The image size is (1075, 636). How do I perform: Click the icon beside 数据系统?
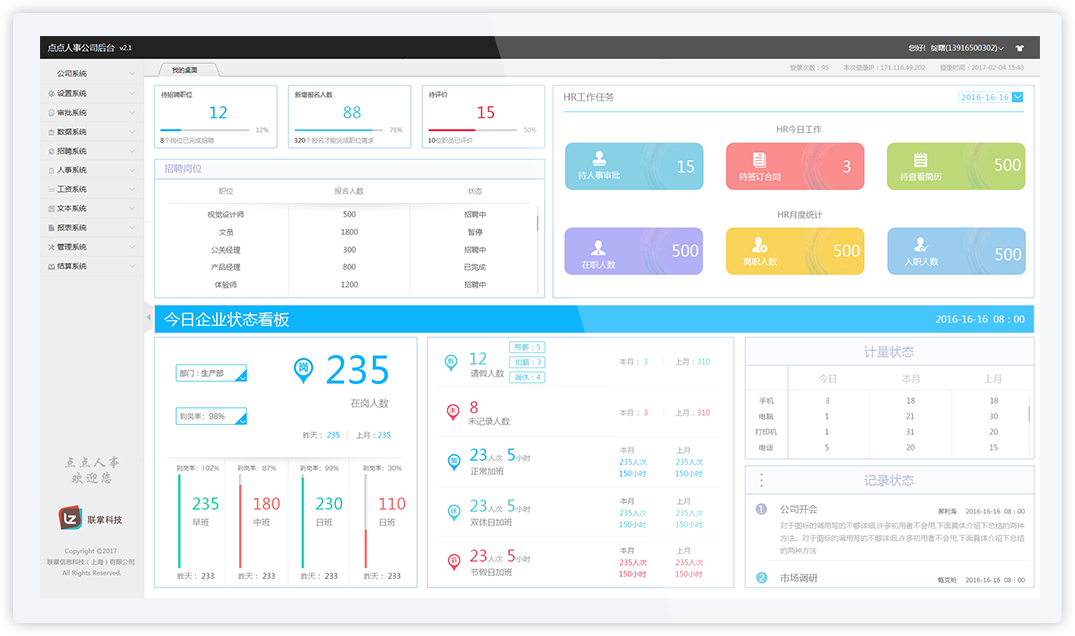[x=51, y=132]
